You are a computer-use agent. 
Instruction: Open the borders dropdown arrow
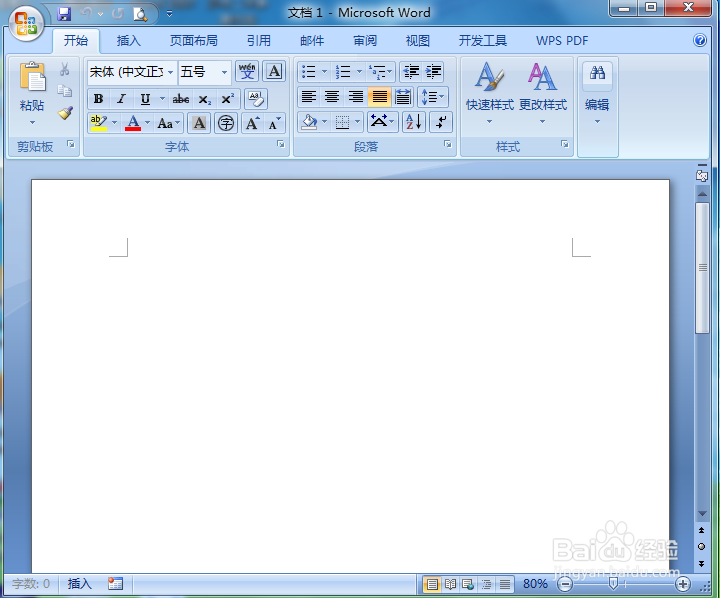click(x=357, y=122)
